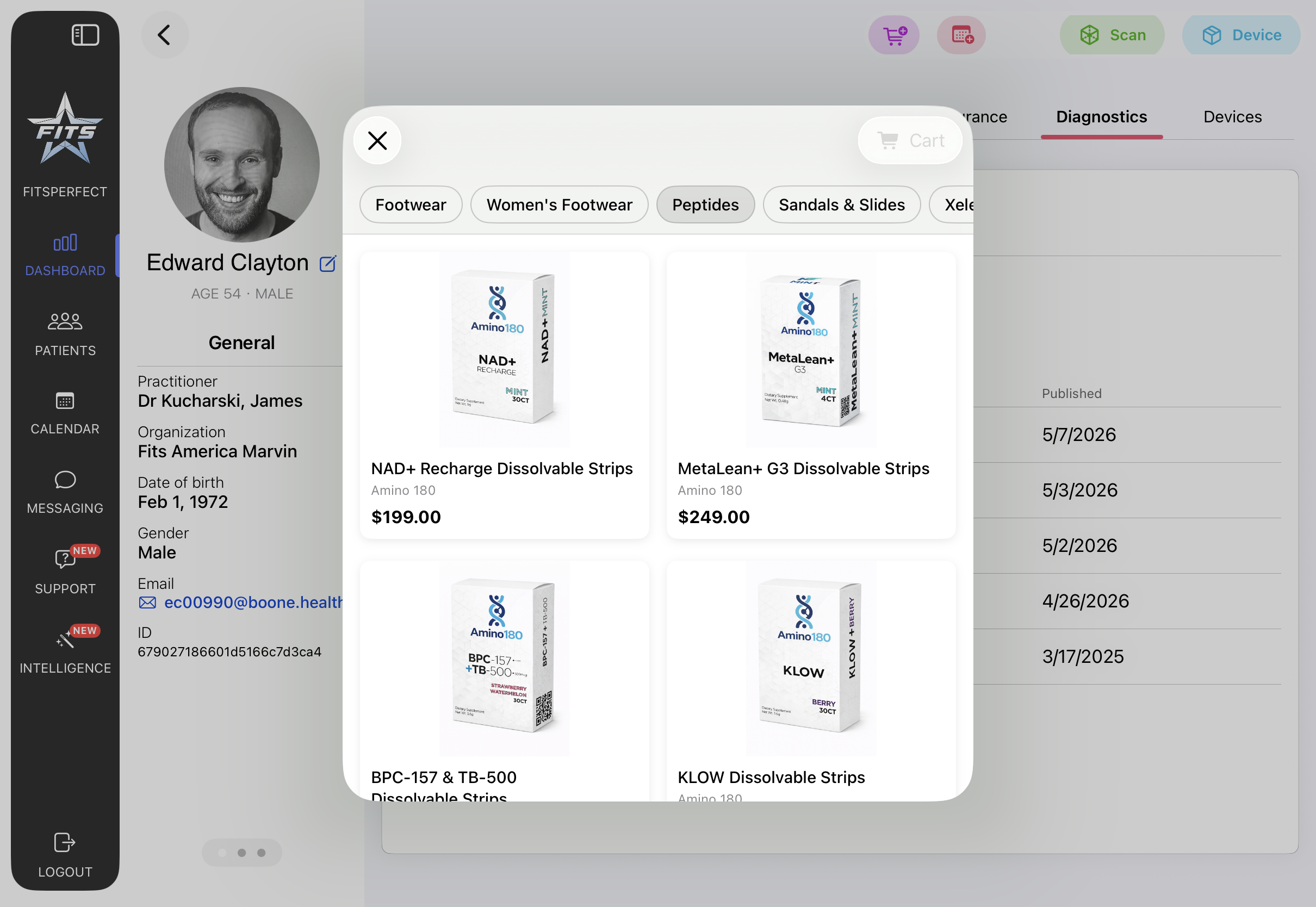Click the $199.00 price
The width and height of the screenshot is (1316, 907).
[406, 517]
